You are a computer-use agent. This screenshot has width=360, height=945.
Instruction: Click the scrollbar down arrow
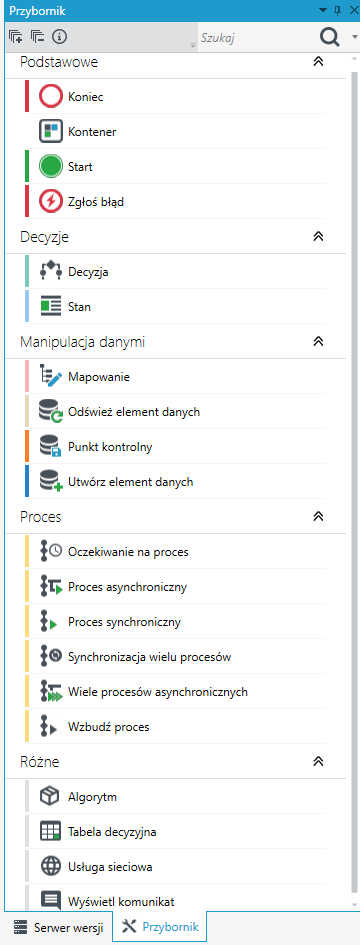click(x=354, y=905)
